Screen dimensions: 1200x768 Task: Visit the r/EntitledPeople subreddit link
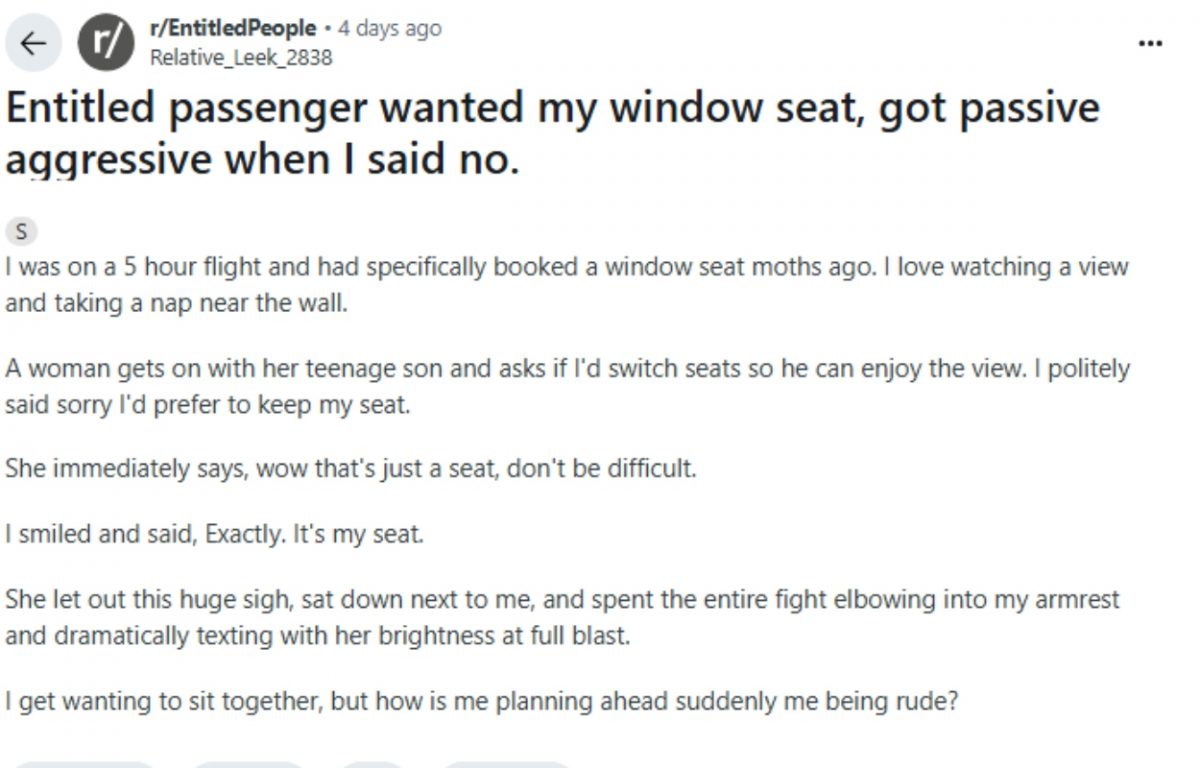pos(232,28)
